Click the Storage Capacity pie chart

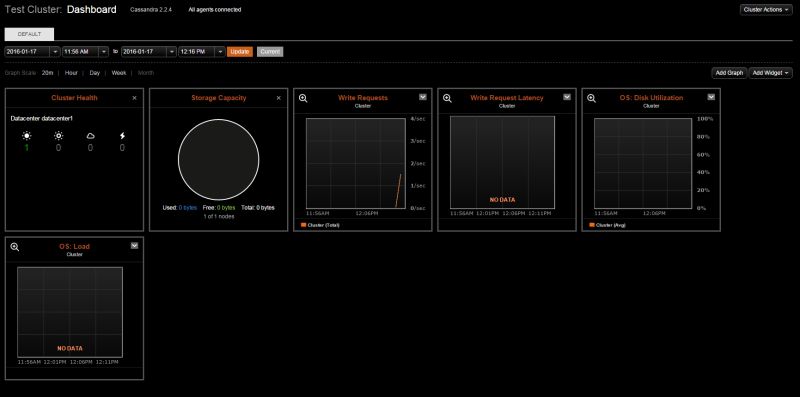(218, 160)
